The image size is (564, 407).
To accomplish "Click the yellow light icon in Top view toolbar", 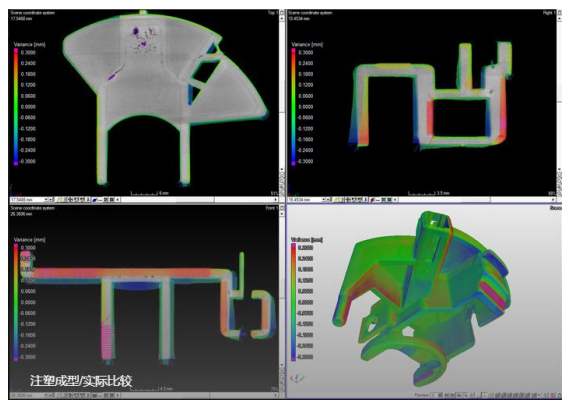I will 59,199.
